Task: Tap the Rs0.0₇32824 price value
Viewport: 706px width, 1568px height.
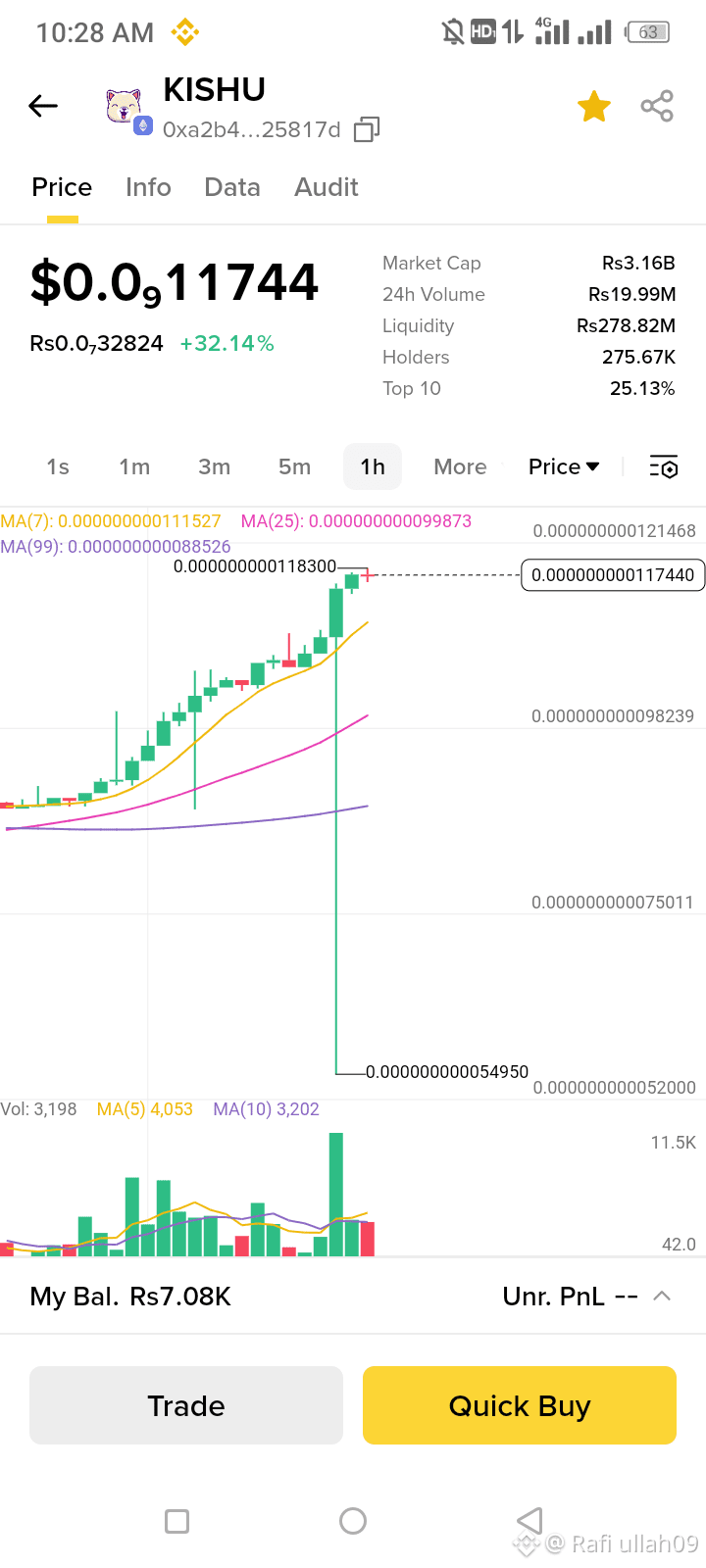Action: (96, 344)
